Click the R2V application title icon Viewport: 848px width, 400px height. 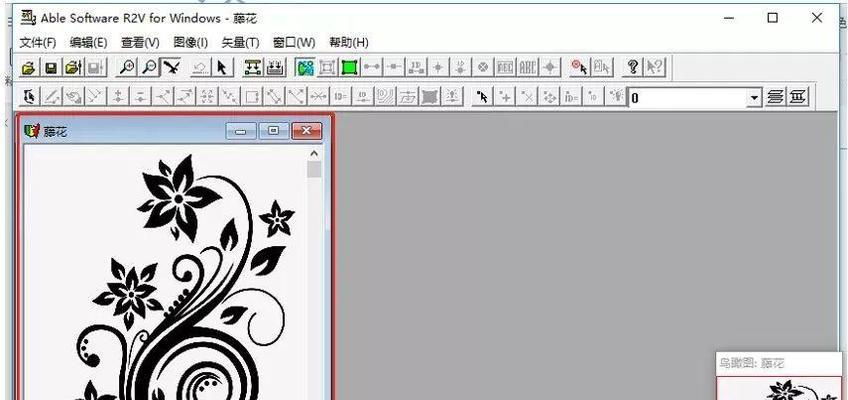(x=28, y=18)
